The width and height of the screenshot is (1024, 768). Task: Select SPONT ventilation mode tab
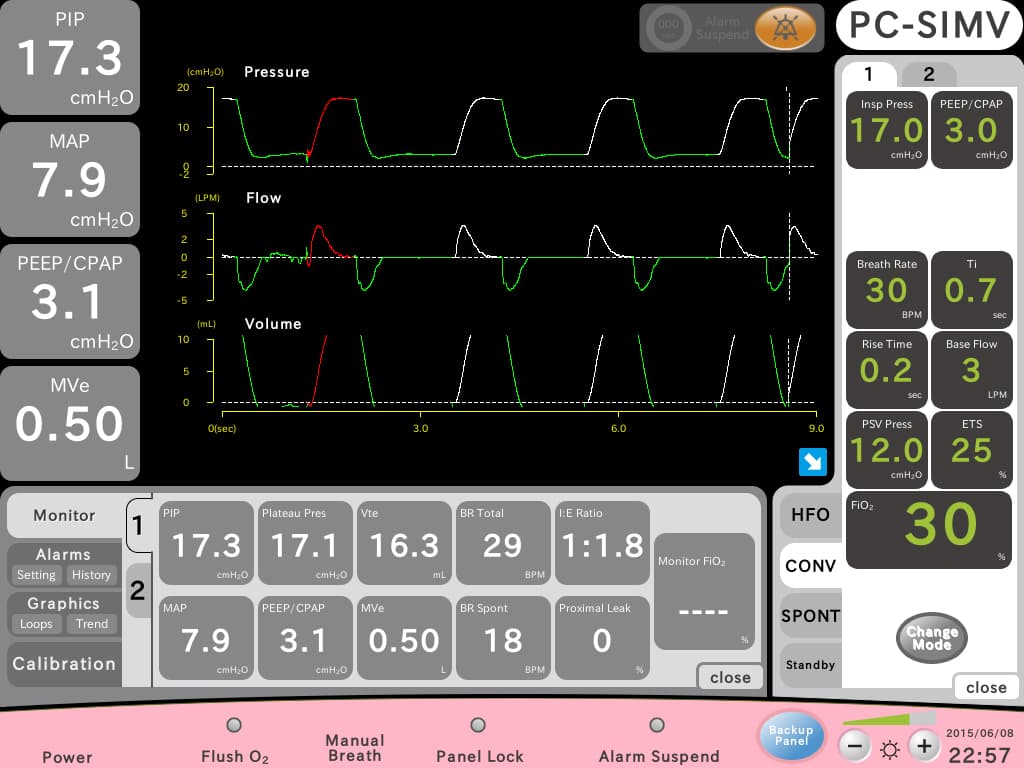(810, 616)
